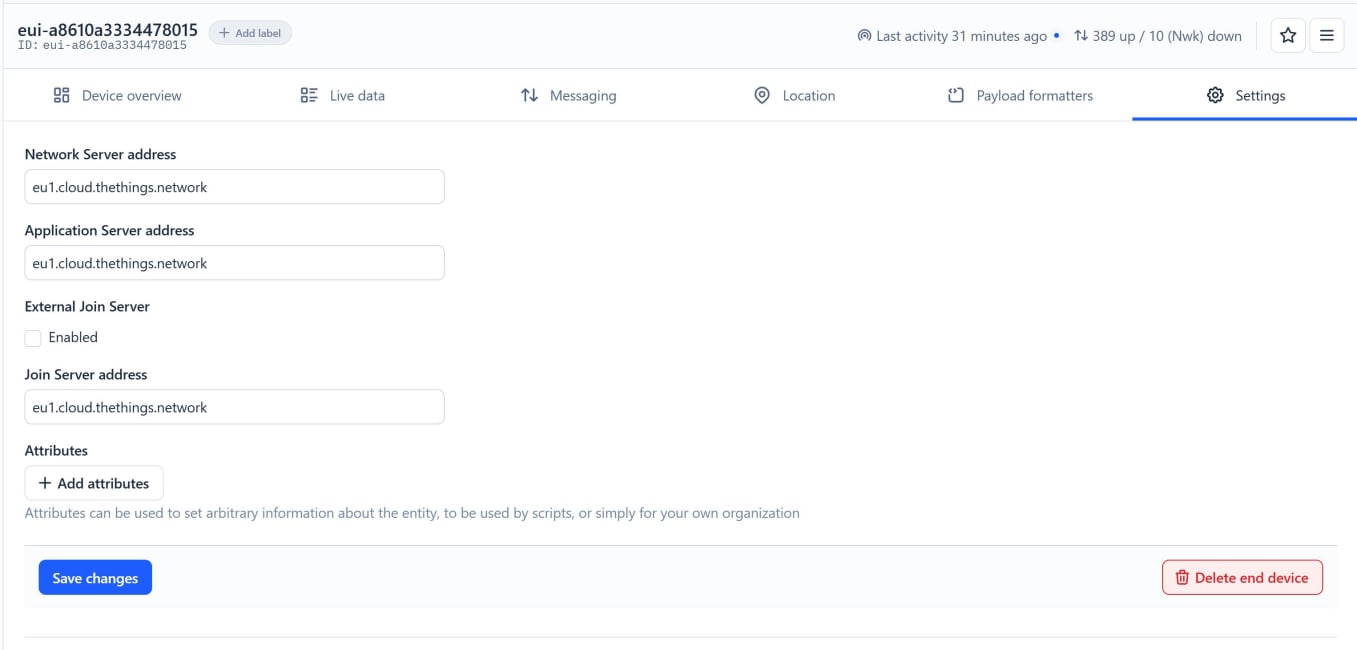Click the Messaging up-down arrows icon
This screenshot has height=650, width=1357.
pos(529,96)
